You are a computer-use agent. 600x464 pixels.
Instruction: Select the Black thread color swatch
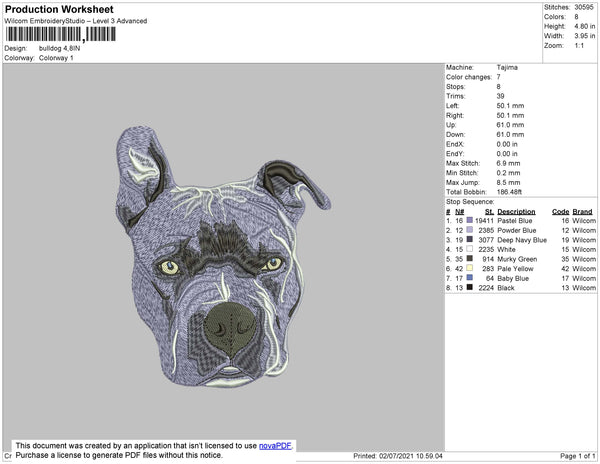pos(470,287)
